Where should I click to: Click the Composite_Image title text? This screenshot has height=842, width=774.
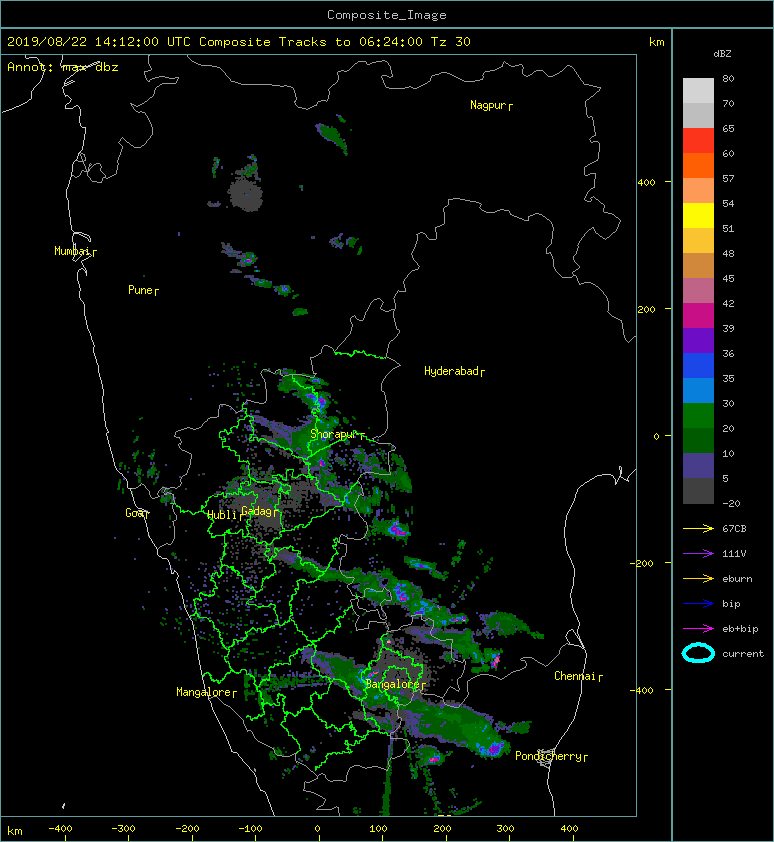(387, 15)
